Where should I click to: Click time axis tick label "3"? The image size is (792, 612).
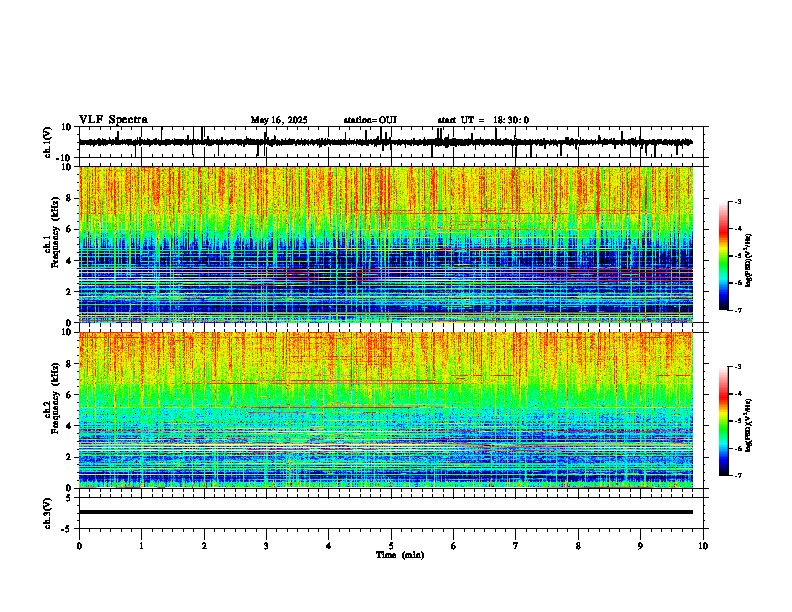tap(266, 546)
